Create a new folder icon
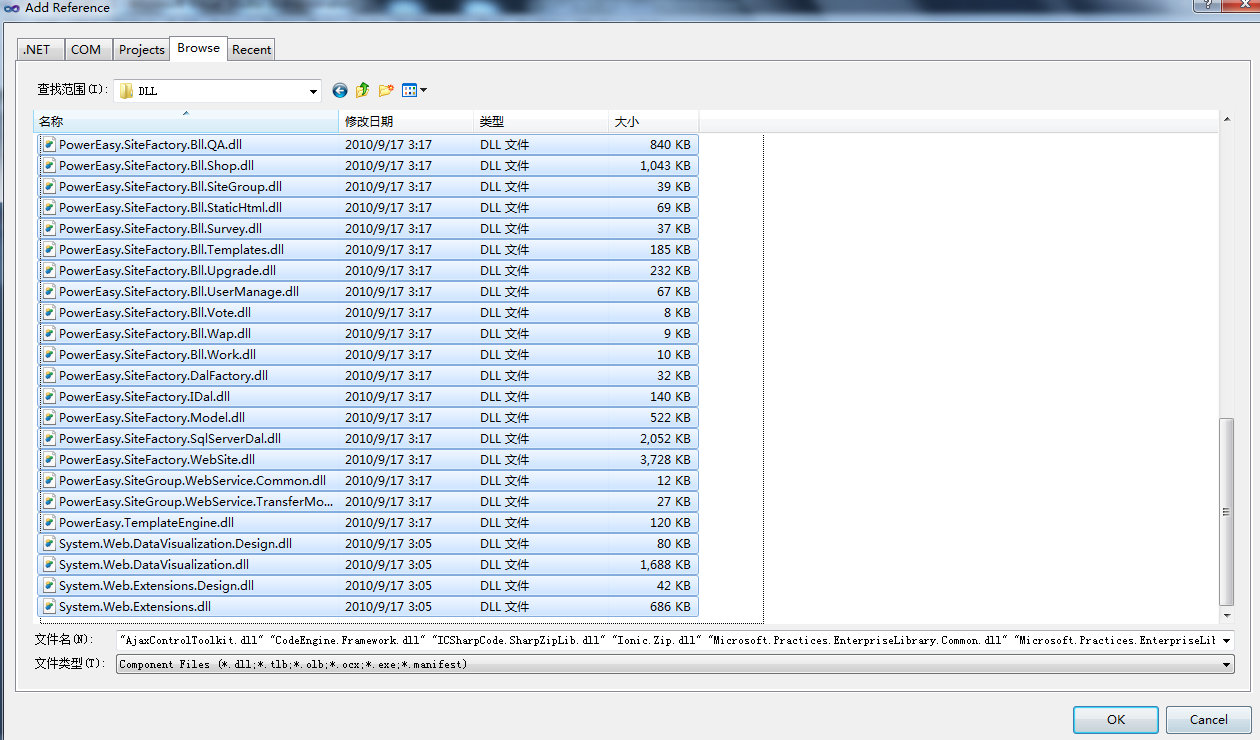The image size is (1260, 740). coord(386,91)
